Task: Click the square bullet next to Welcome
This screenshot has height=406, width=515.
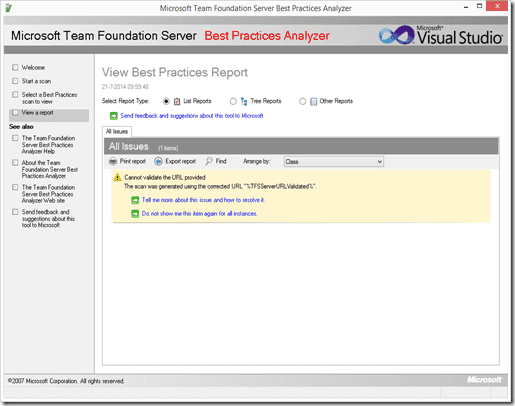Action: pos(15,67)
